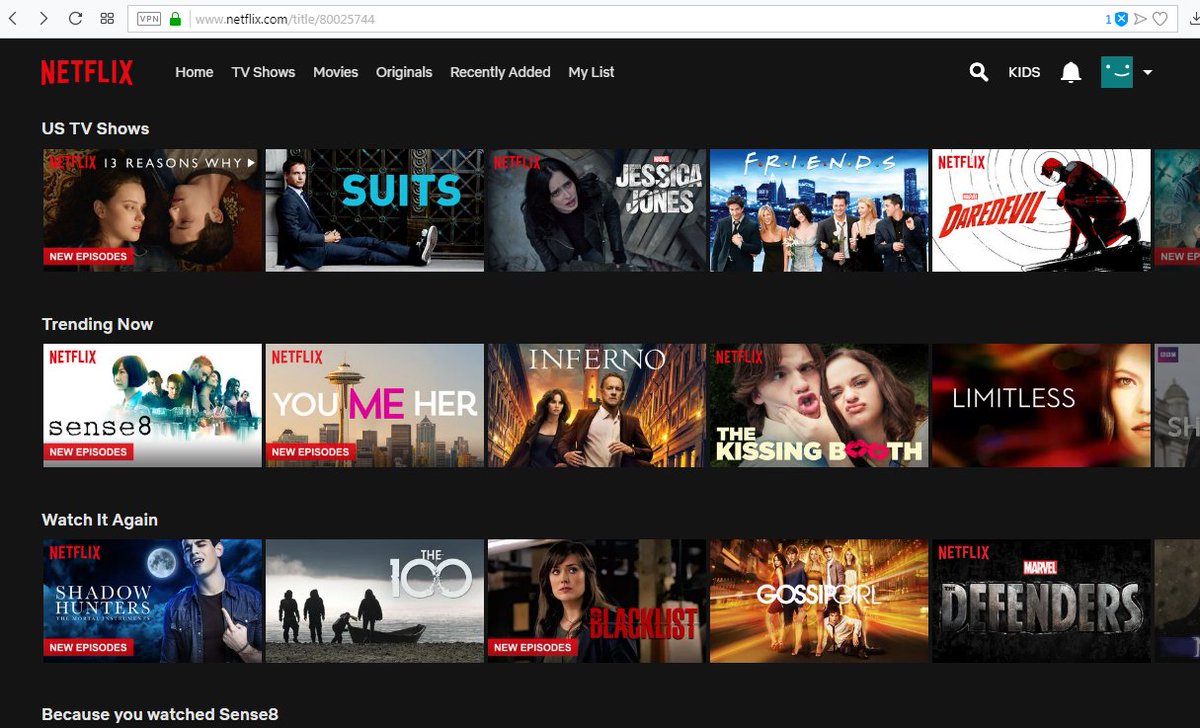The width and height of the screenshot is (1200, 728).
Task: Open Recently Added in the nav bar
Action: (500, 72)
